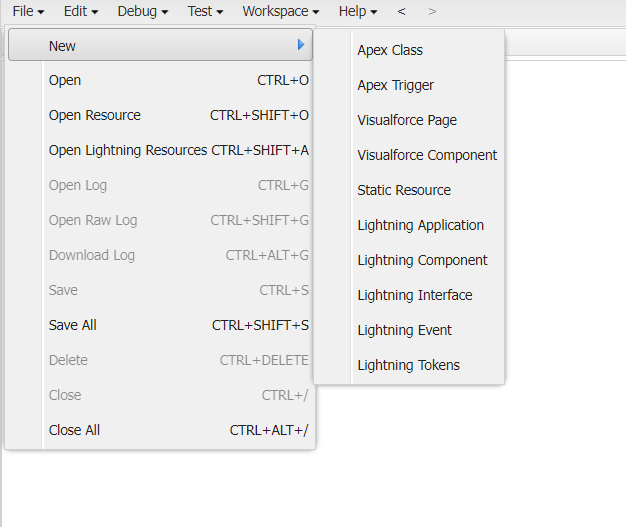Click Open Resource in File menu
Image resolution: width=626 pixels, height=527 pixels.
(x=95, y=115)
